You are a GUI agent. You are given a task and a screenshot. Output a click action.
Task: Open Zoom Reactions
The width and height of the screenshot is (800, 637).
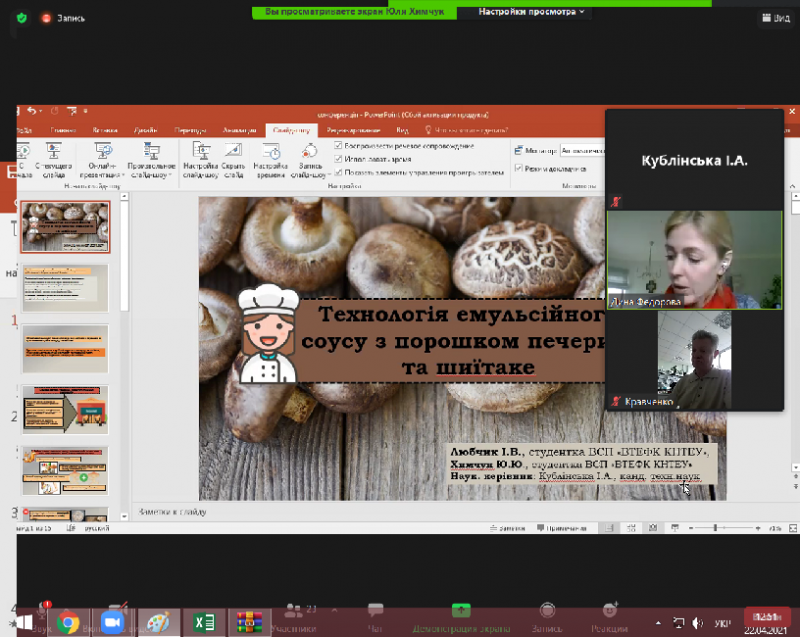609,617
